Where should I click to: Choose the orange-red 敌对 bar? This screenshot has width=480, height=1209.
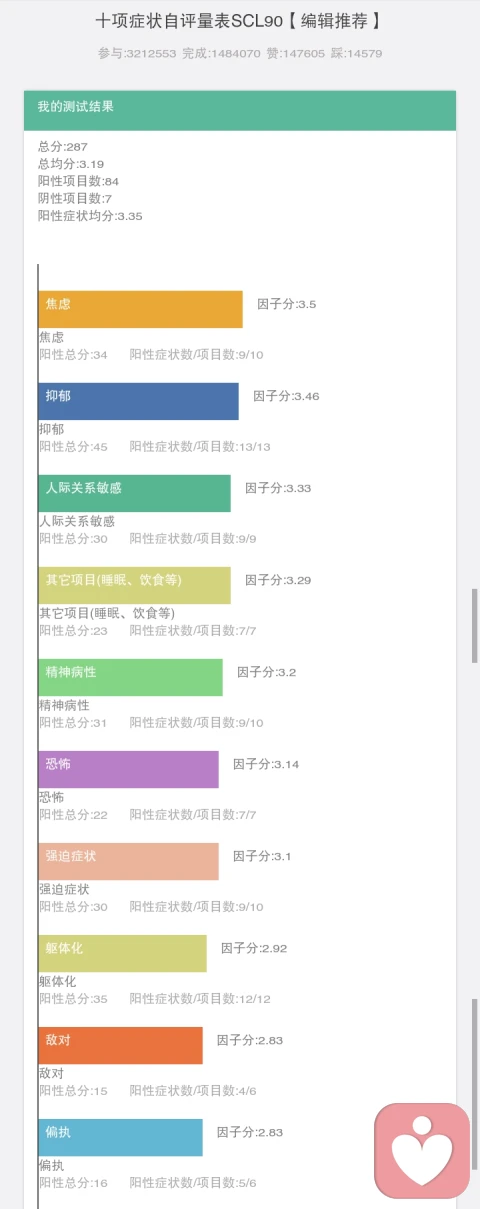[120, 1045]
